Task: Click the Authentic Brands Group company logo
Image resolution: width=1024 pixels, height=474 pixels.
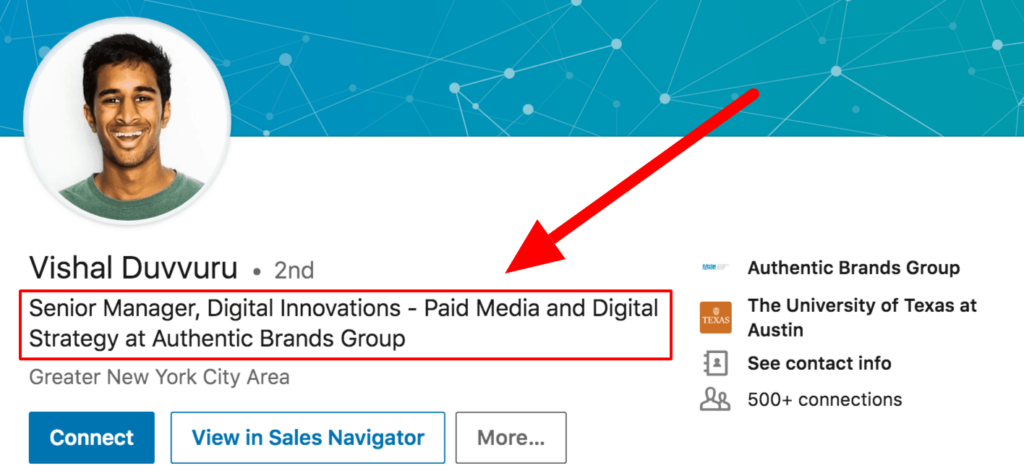Action: [715, 268]
